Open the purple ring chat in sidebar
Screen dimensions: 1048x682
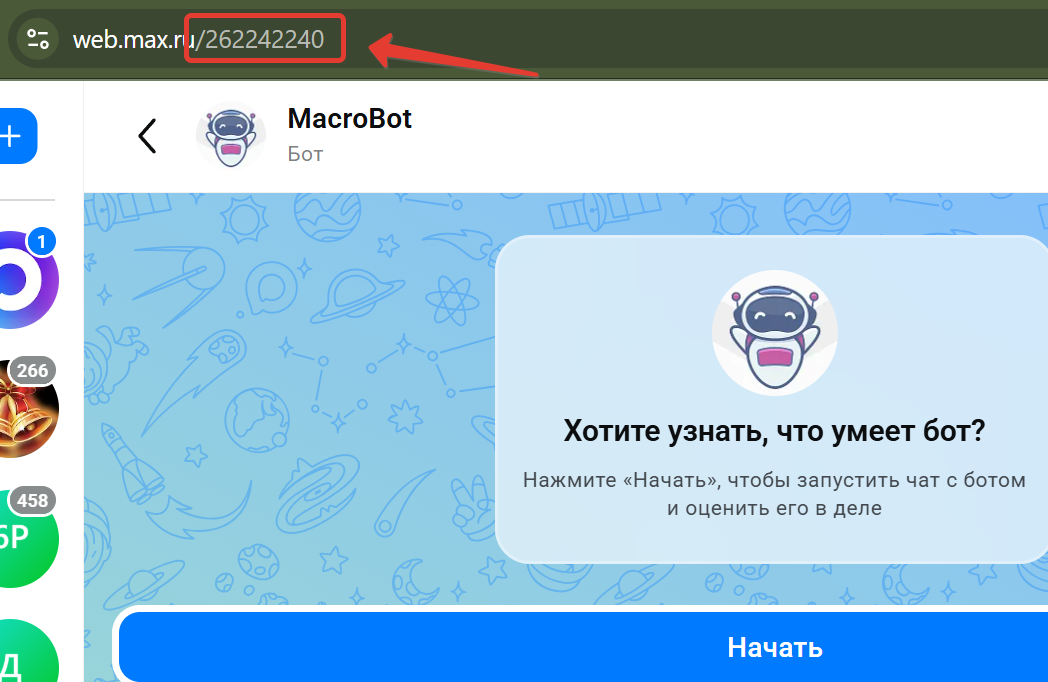pos(27,279)
